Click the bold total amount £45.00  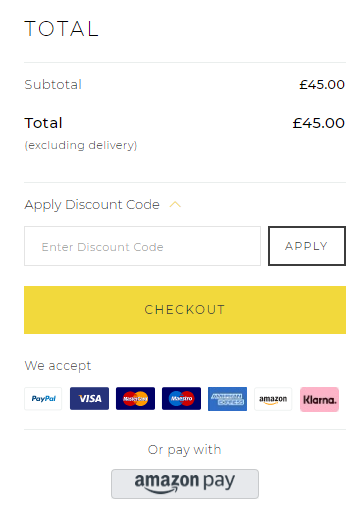point(318,123)
